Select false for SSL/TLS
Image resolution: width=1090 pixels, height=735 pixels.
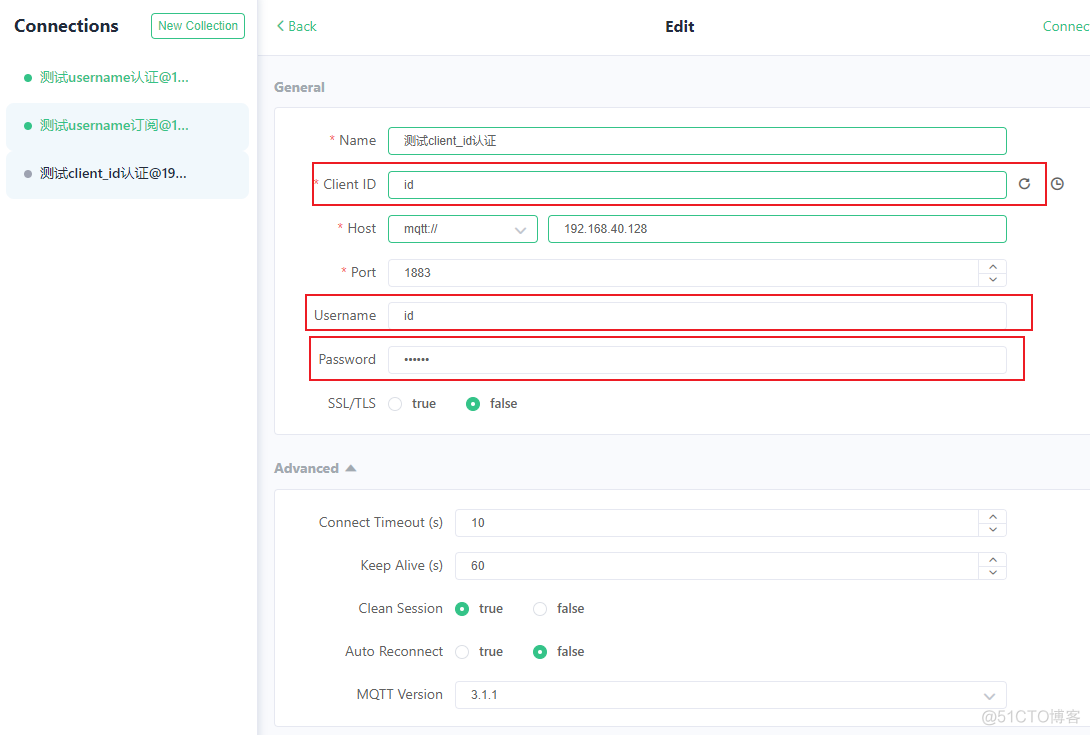[473, 404]
